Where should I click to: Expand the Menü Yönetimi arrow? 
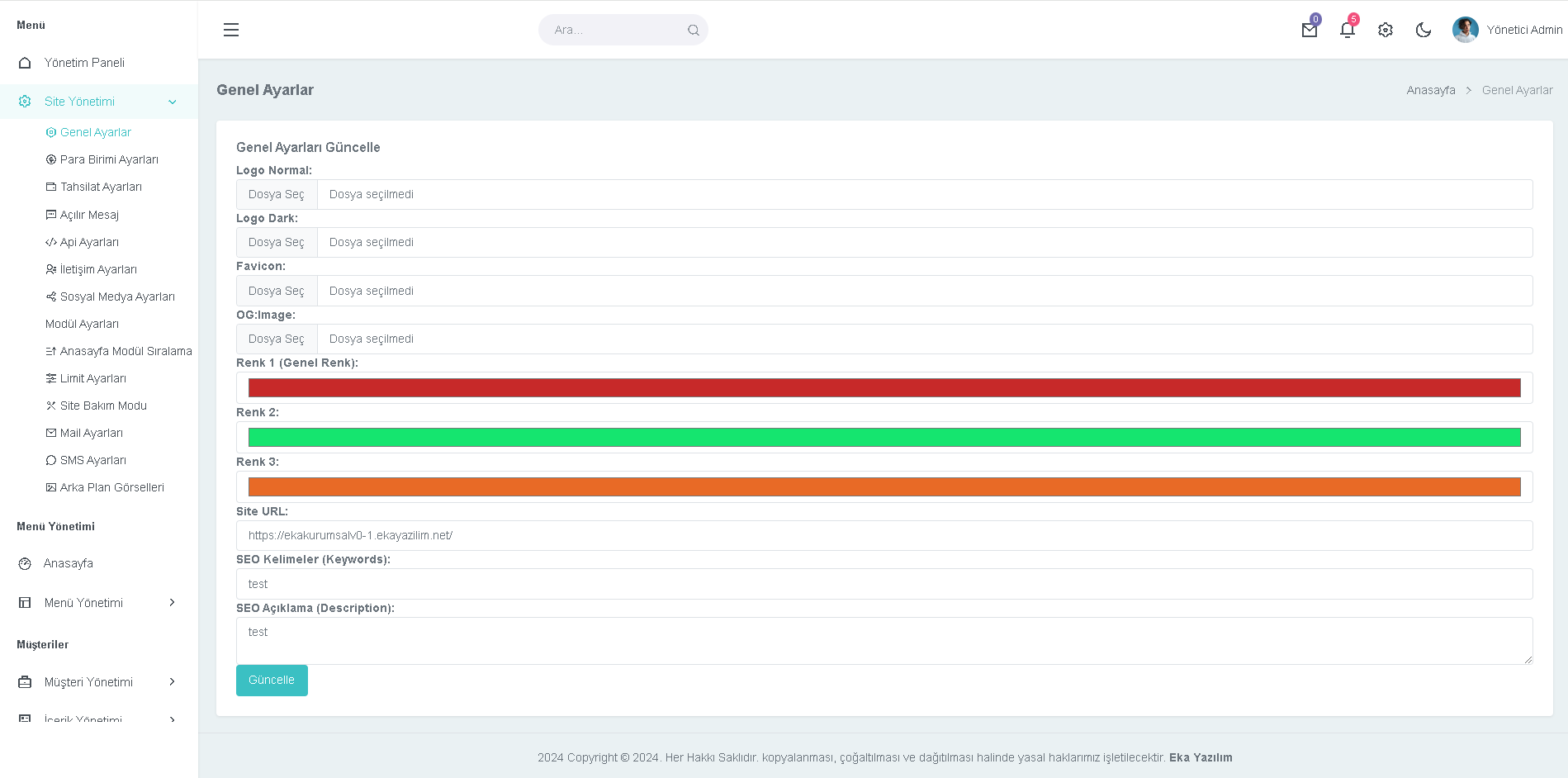click(x=172, y=602)
